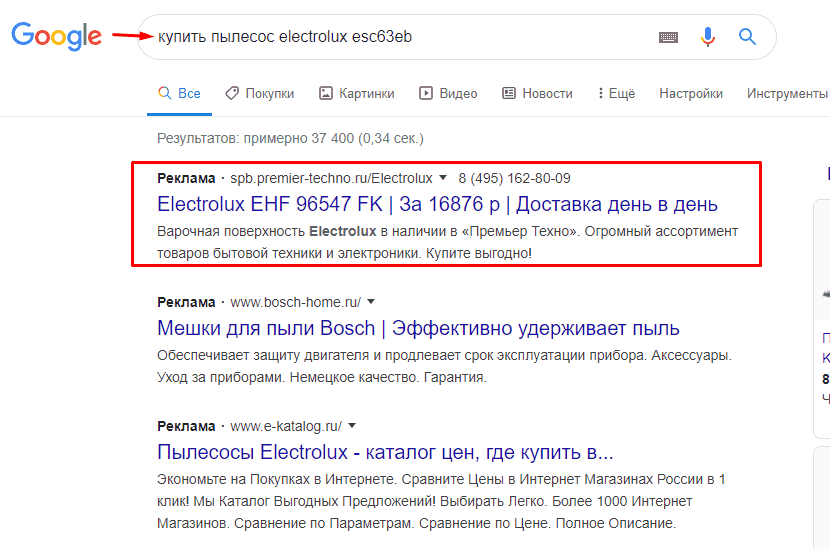Click the Картинки image icon
The height and width of the screenshot is (549, 830).
326,94
